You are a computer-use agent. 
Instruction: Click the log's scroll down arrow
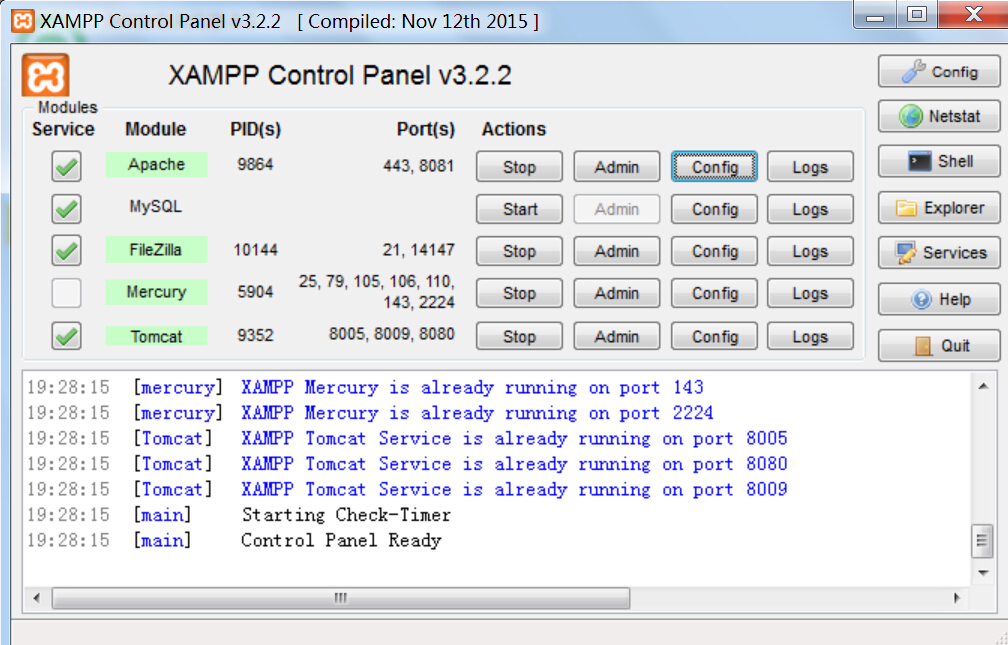point(982,572)
